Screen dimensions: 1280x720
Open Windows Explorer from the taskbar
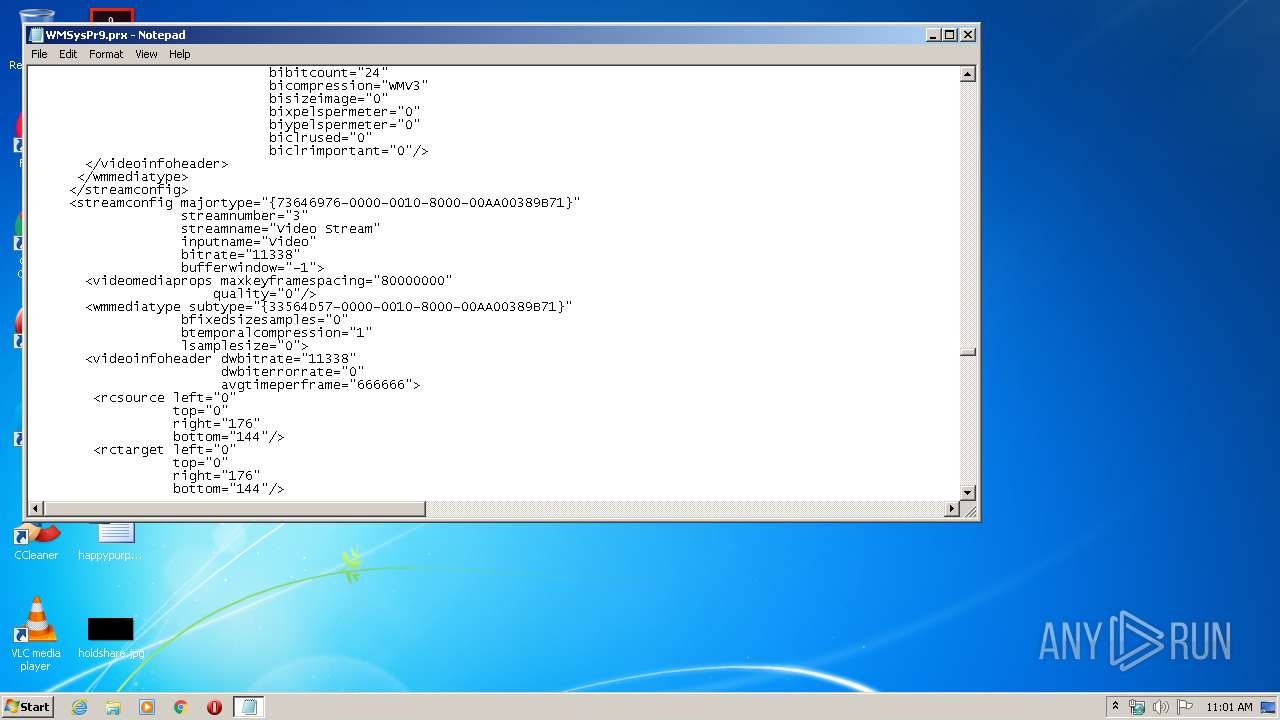tap(113, 707)
